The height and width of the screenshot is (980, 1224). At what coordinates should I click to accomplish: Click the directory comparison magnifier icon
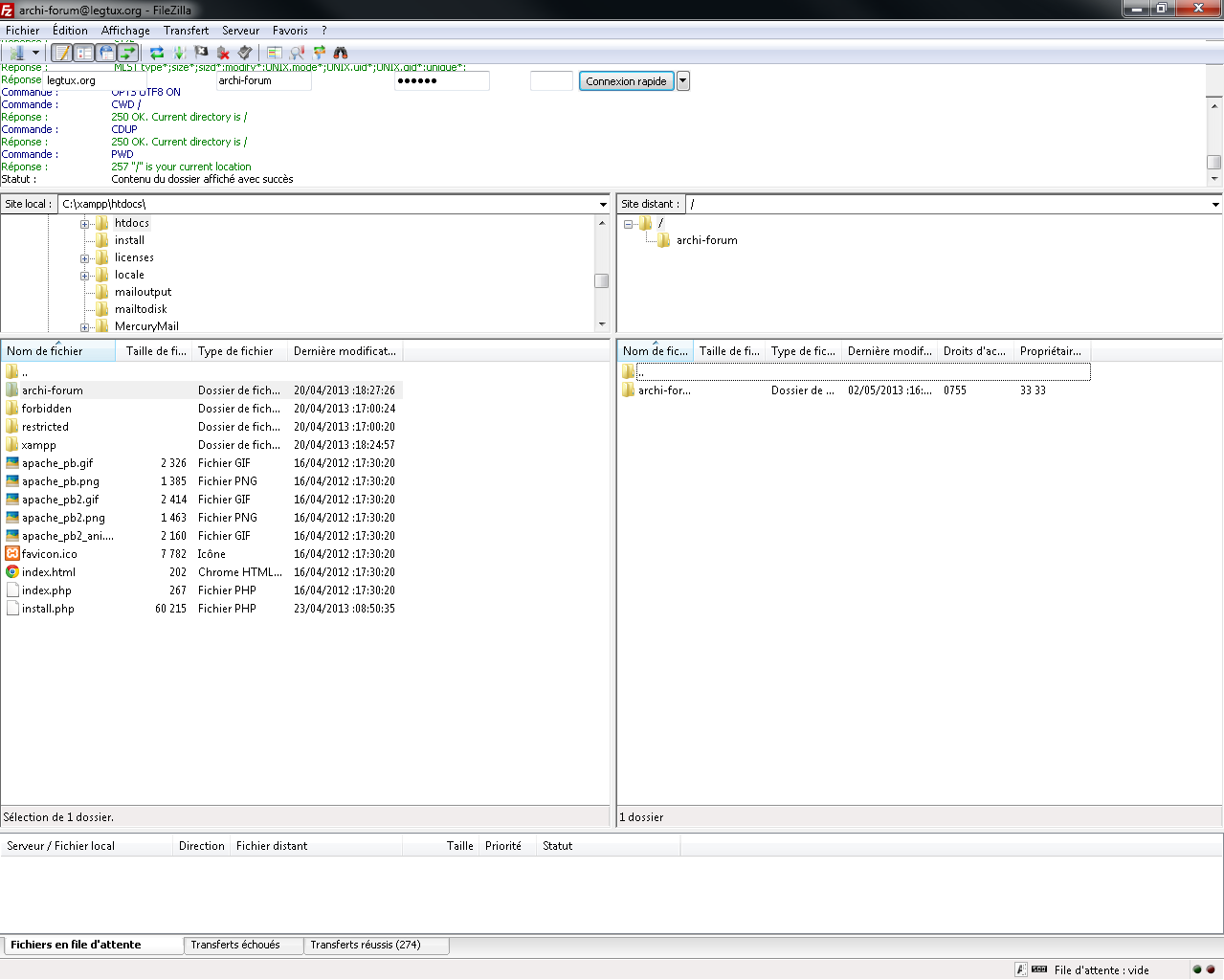pyautogui.click(x=297, y=53)
